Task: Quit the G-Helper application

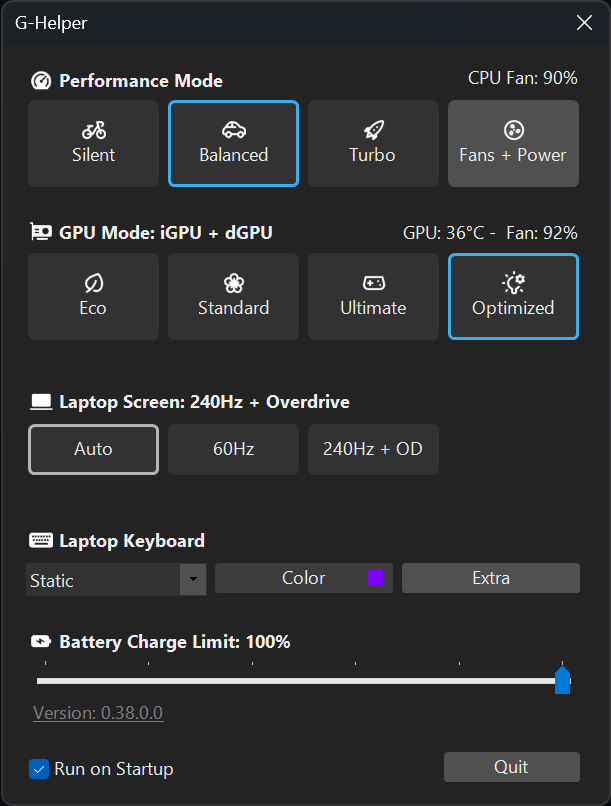Action: coord(512,767)
